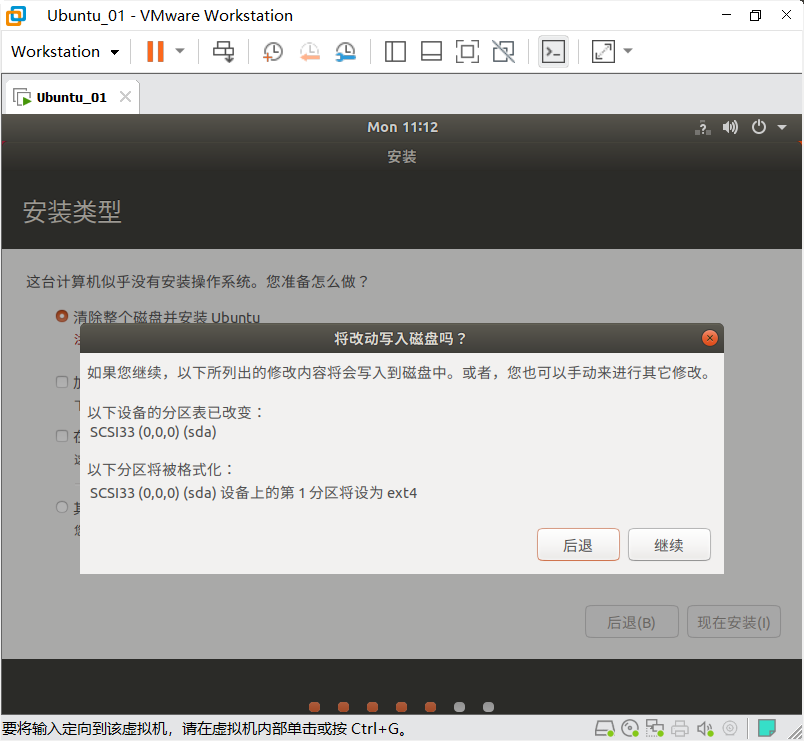Viewport: 804px width, 741px height.
Task: Click the message log status bar icon
Action: coord(767,728)
